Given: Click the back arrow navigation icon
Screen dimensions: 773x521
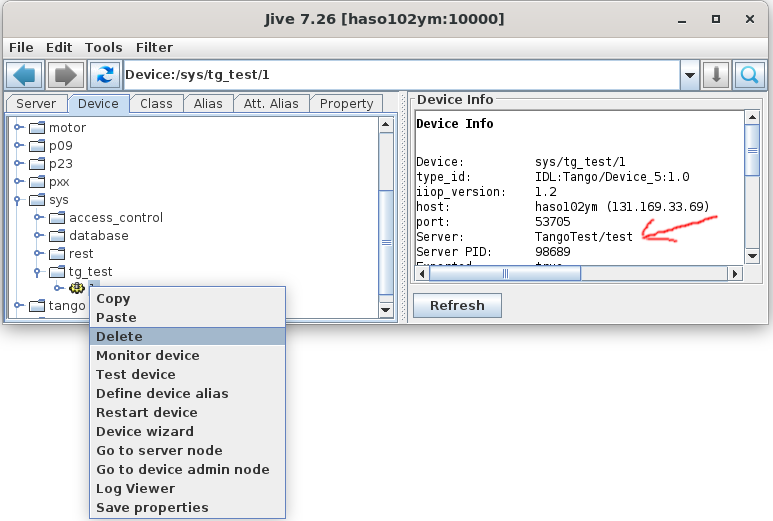Looking at the screenshot, I should [x=24, y=75].
